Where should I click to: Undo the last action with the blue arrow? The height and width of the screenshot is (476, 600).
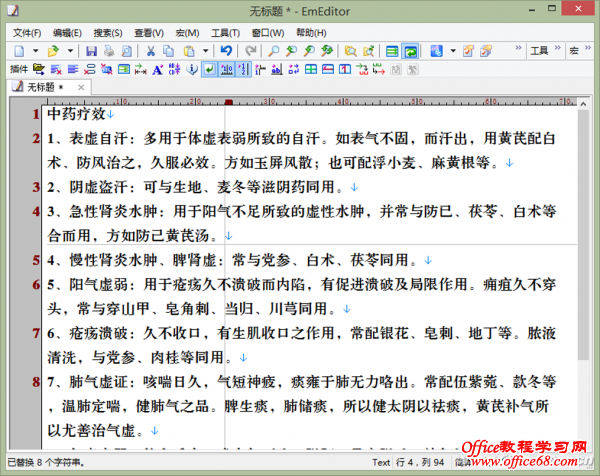click(227, 51)
